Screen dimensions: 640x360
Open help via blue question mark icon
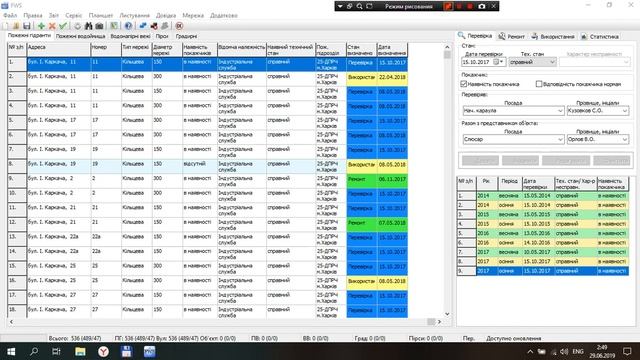(x=128, y=26)
